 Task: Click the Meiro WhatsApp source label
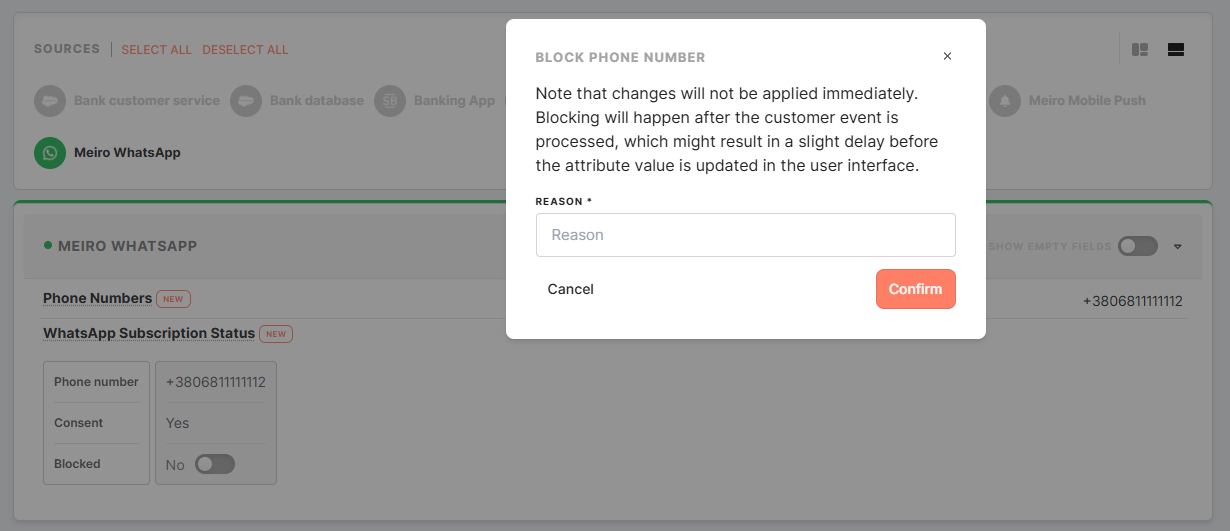(127, 153)
